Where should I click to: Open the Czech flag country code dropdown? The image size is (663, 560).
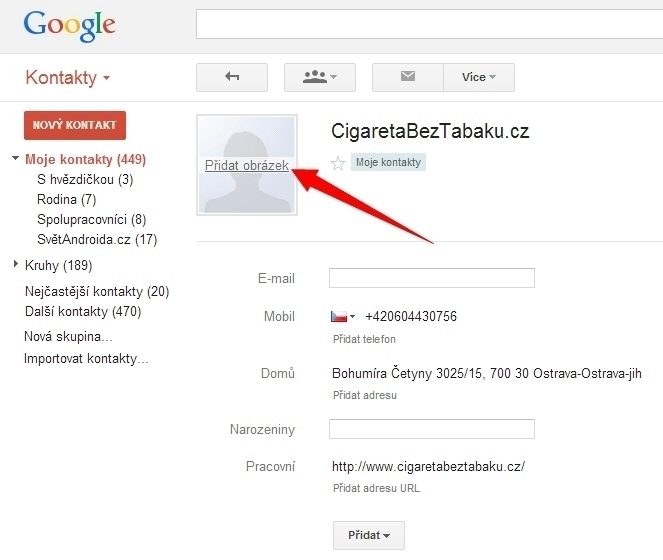click(343, 317)
